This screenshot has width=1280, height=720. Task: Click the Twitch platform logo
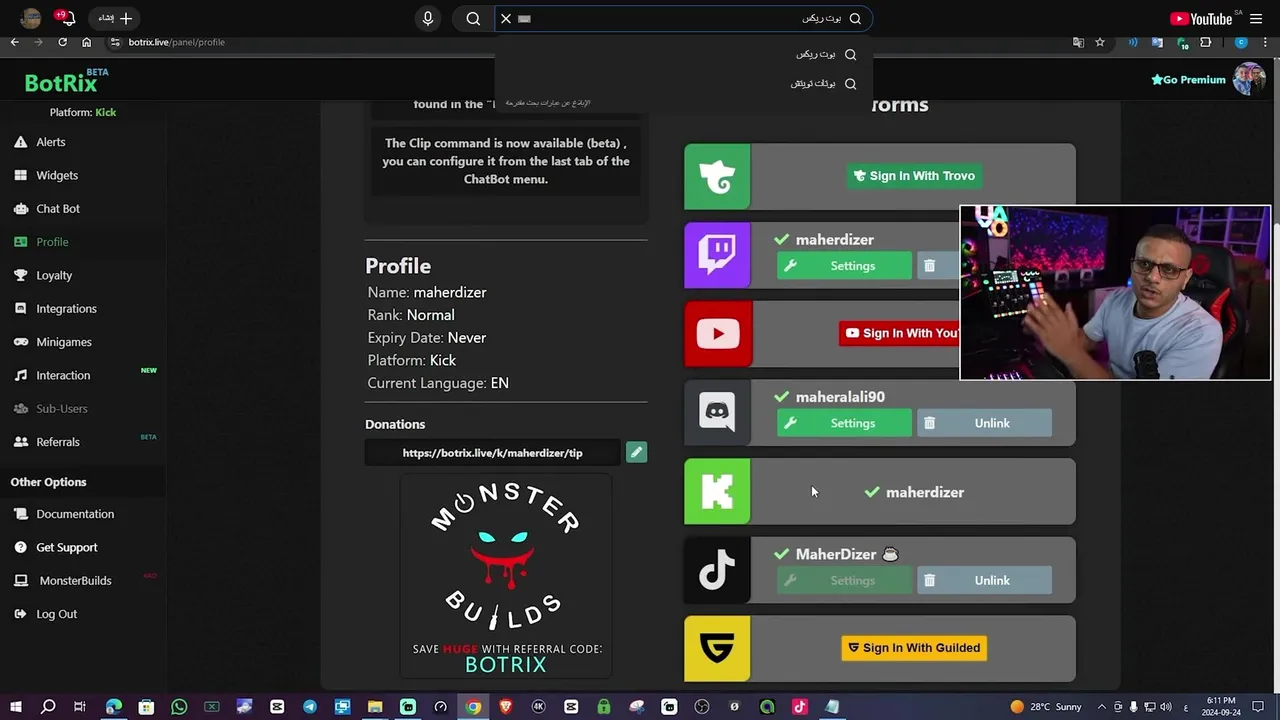pos(717,255)
